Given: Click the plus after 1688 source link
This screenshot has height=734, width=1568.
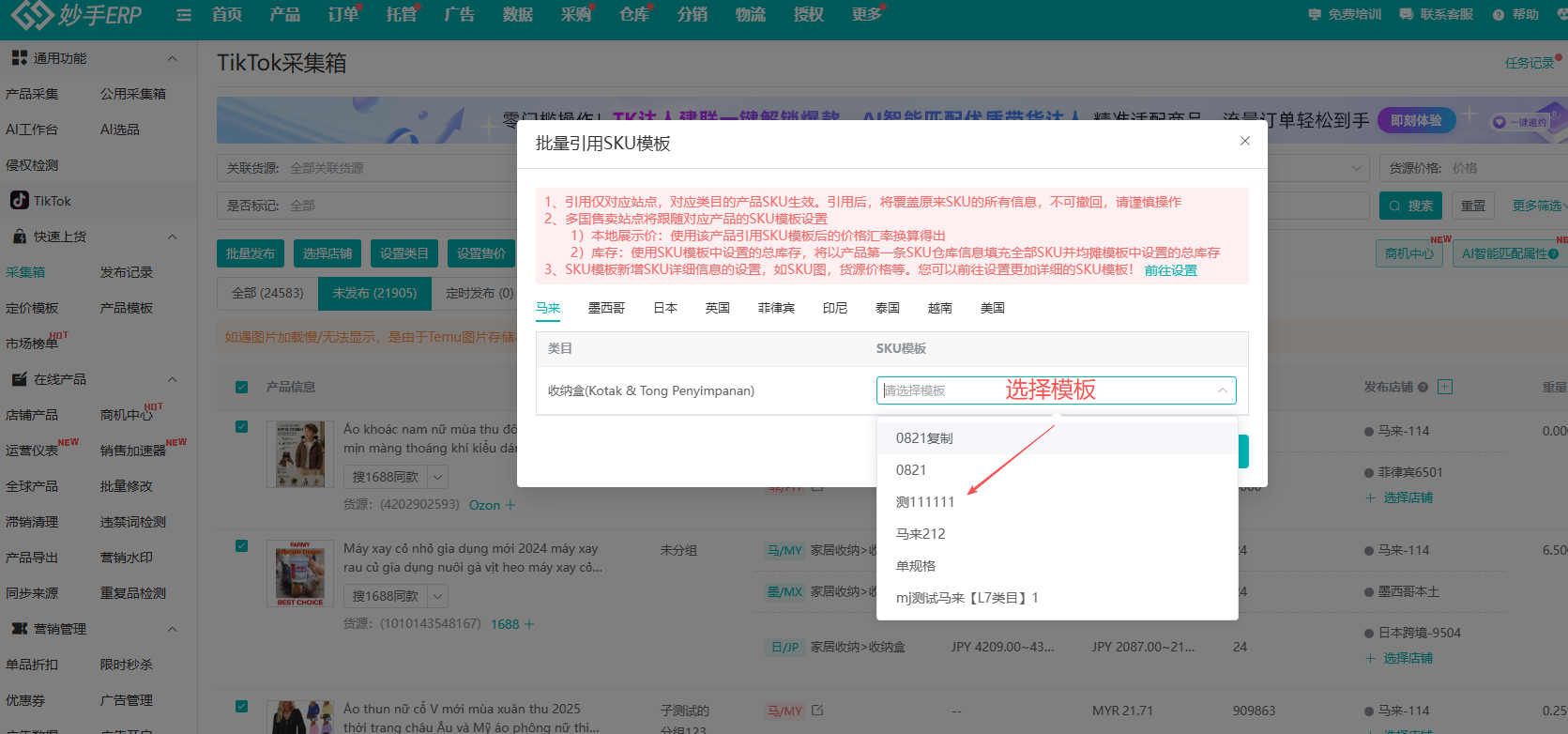Looking at the screenshot, I should click(529, 624).
